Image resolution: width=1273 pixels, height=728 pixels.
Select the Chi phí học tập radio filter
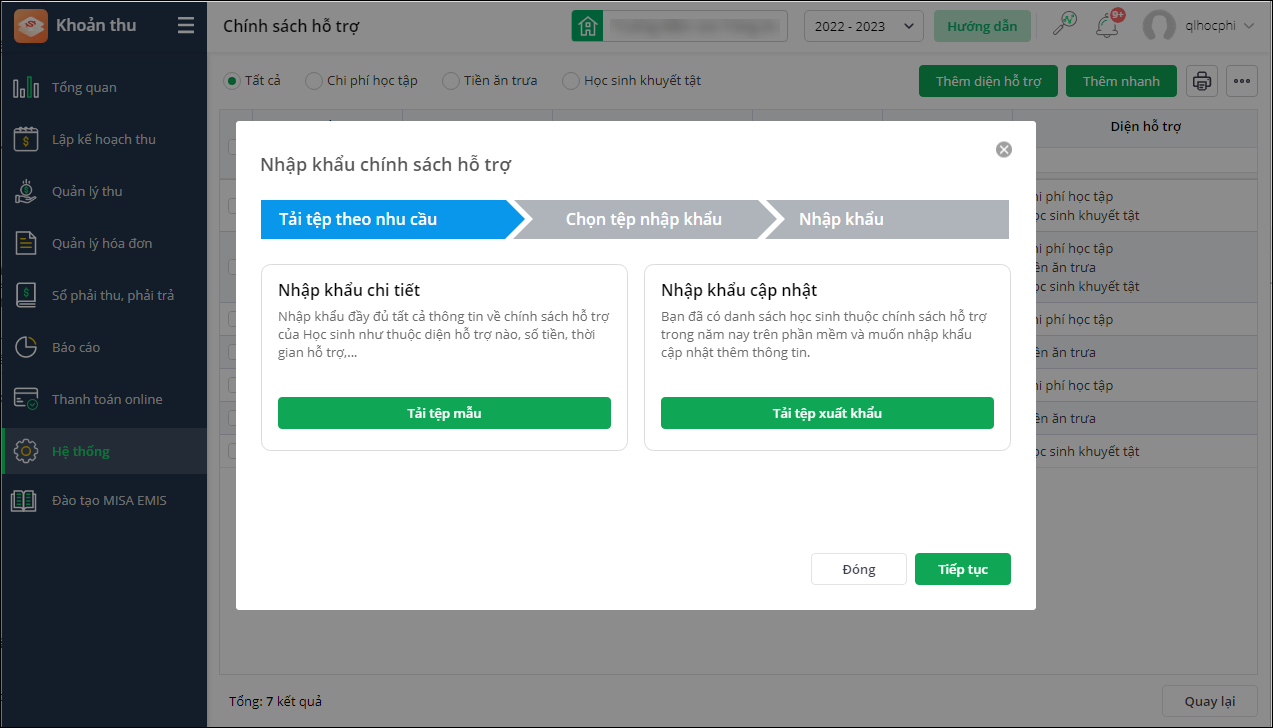click(314, 81)
